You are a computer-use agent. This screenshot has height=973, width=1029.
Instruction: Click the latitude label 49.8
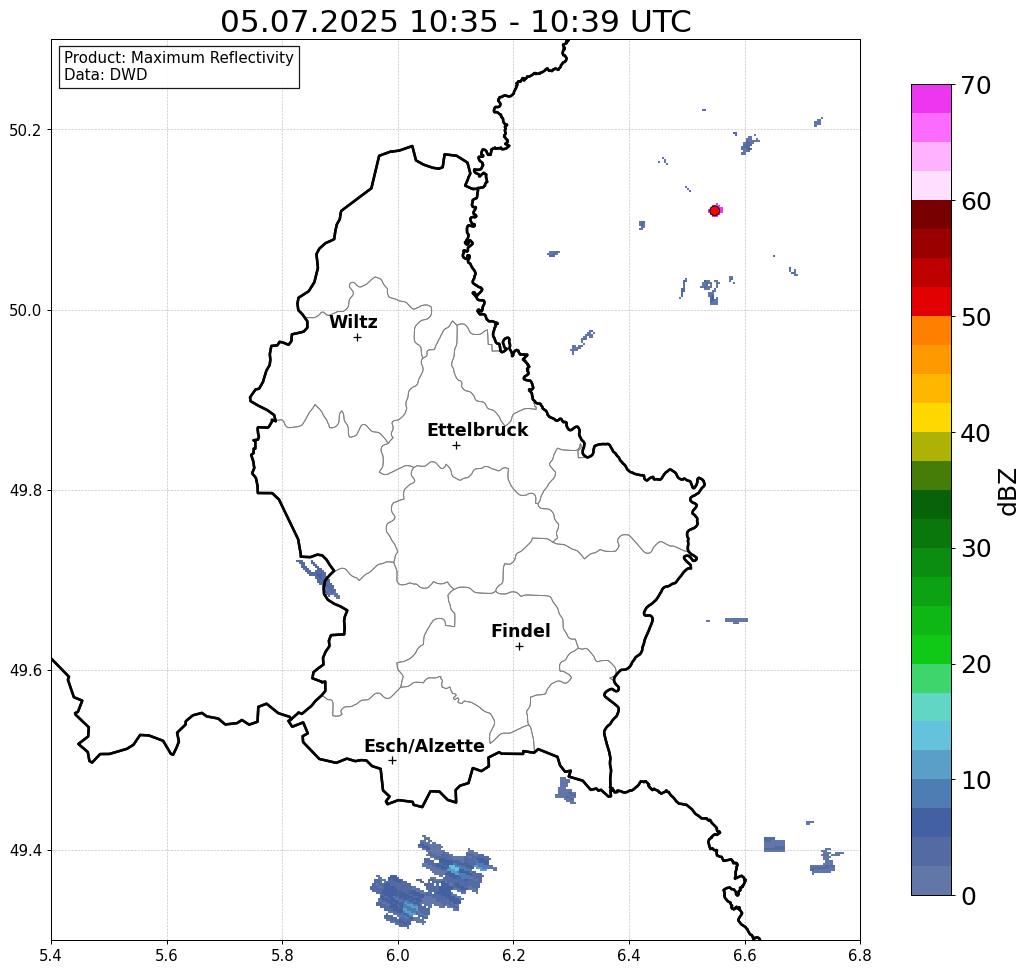pyautogui.click(x=24, y=491)
